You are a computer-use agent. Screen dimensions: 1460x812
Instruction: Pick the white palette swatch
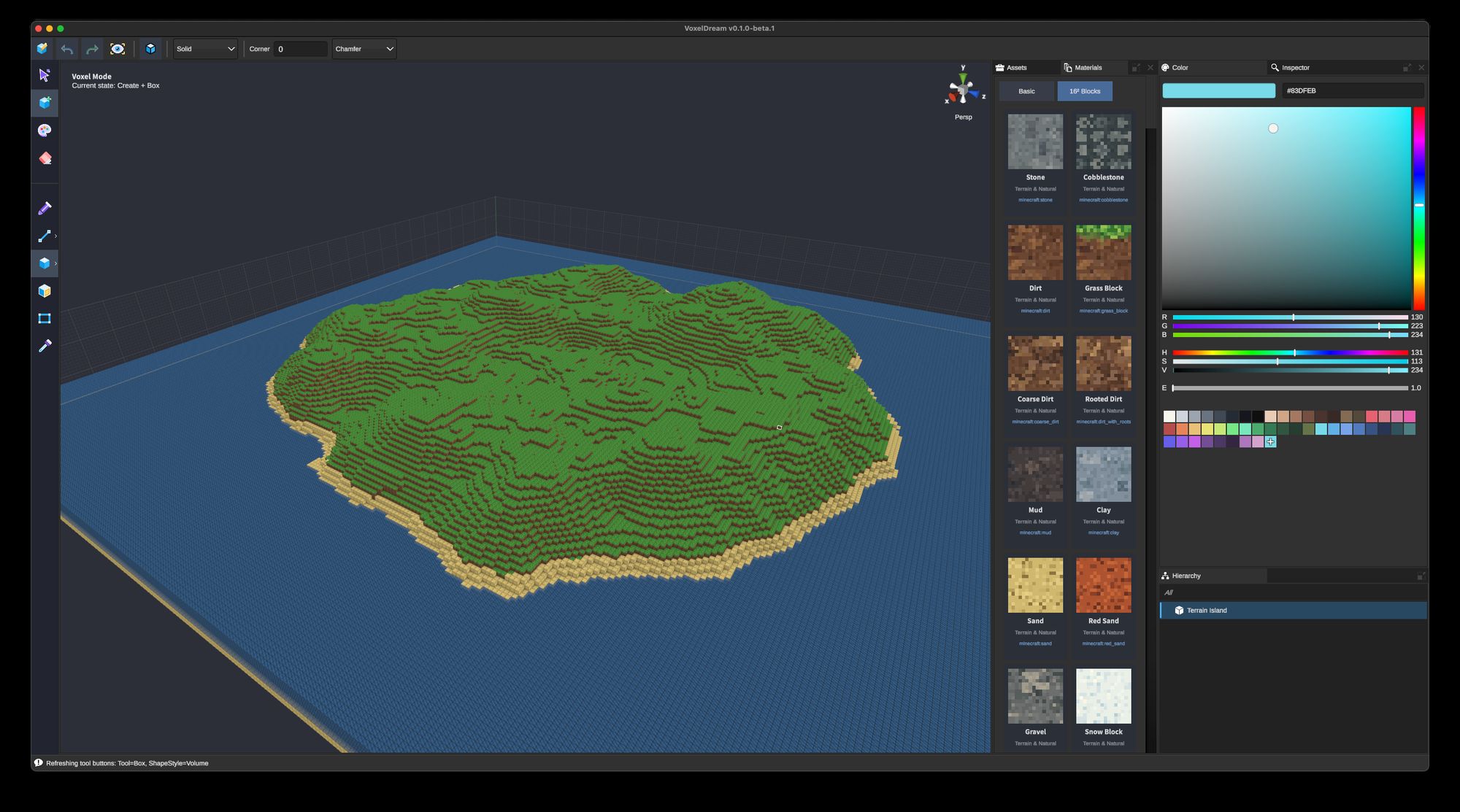pyautogui.click(x=1169, y=417)
